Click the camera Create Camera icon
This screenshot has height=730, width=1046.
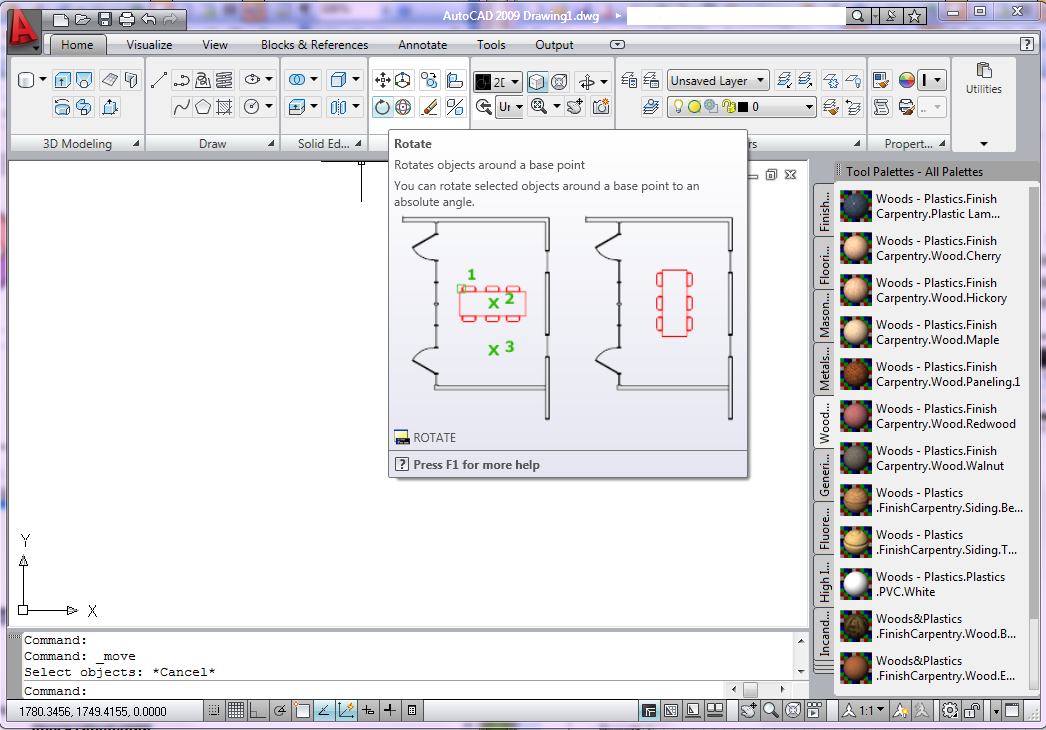tap(601, 107)
